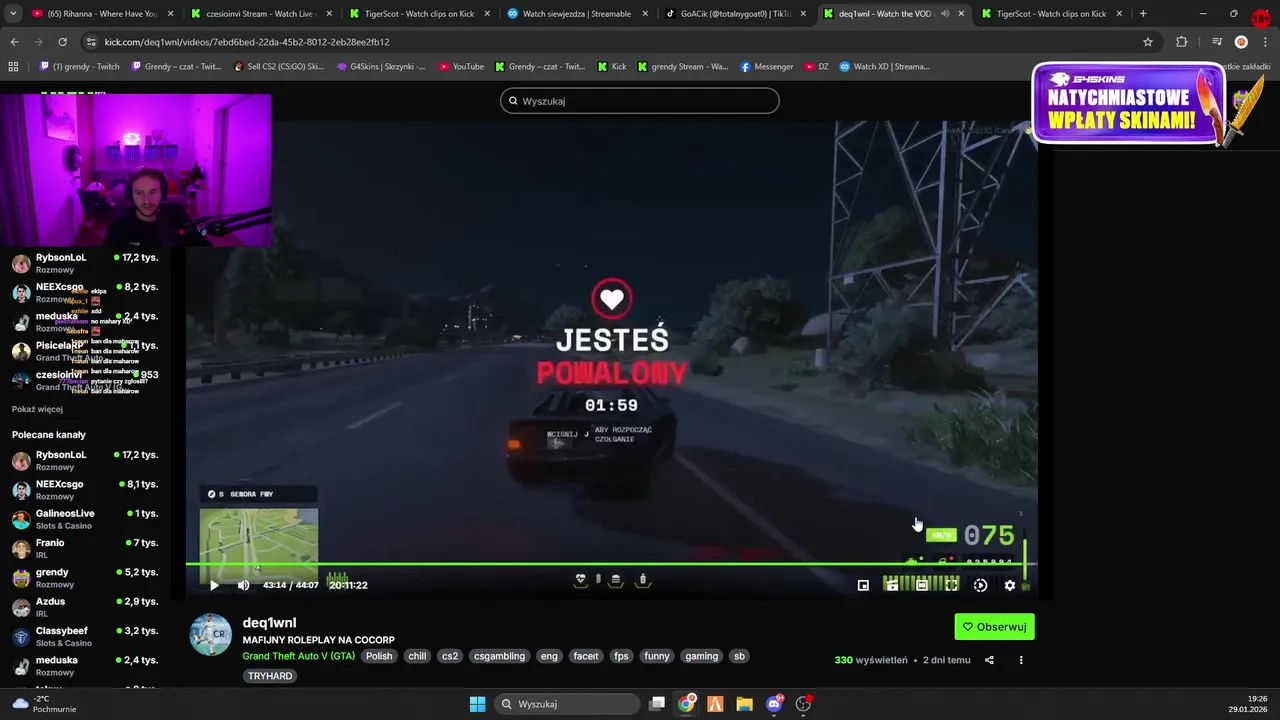Open the weather widget Pochmurnie
1280x720 pixels.
[x=44, y=704]
